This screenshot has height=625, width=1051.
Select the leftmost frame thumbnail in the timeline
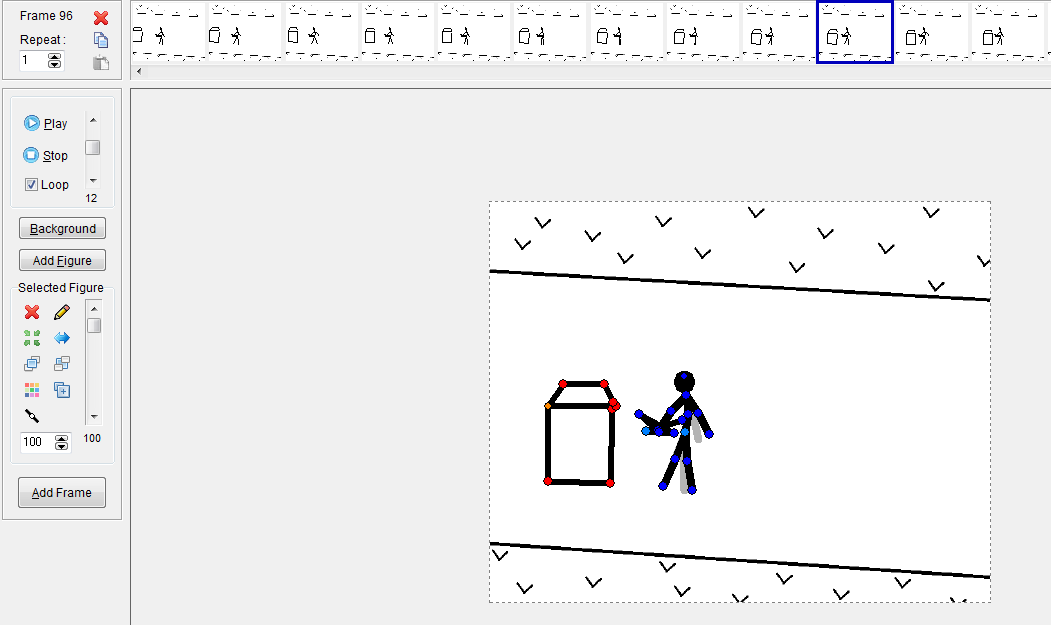(x=168, y=32)
